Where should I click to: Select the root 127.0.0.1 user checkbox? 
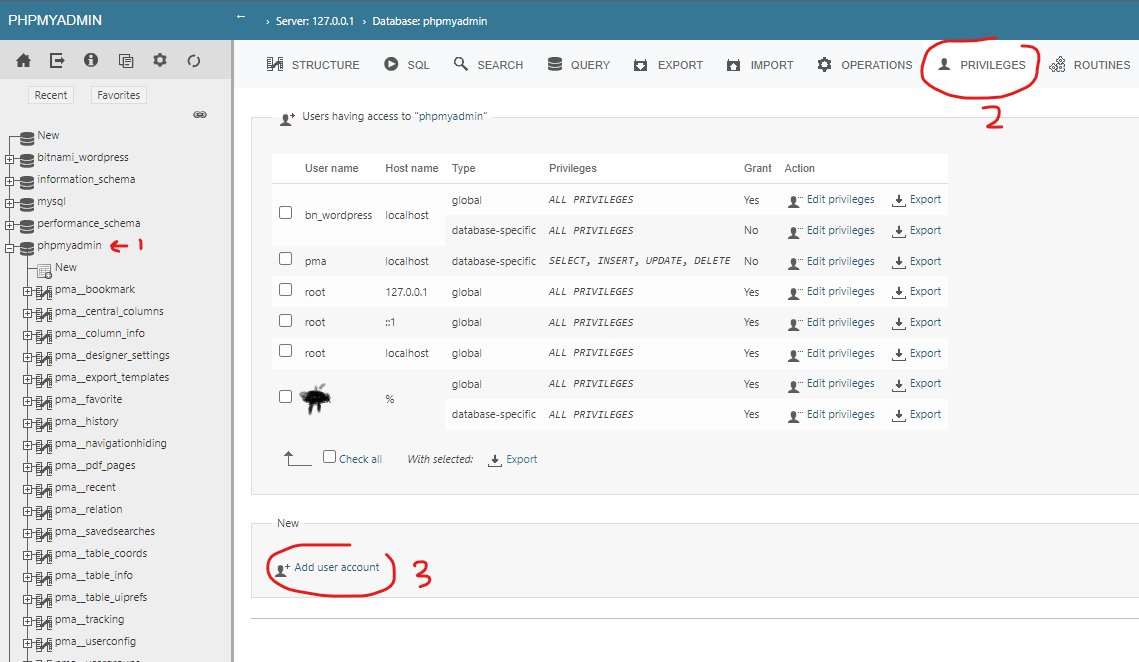285,289
